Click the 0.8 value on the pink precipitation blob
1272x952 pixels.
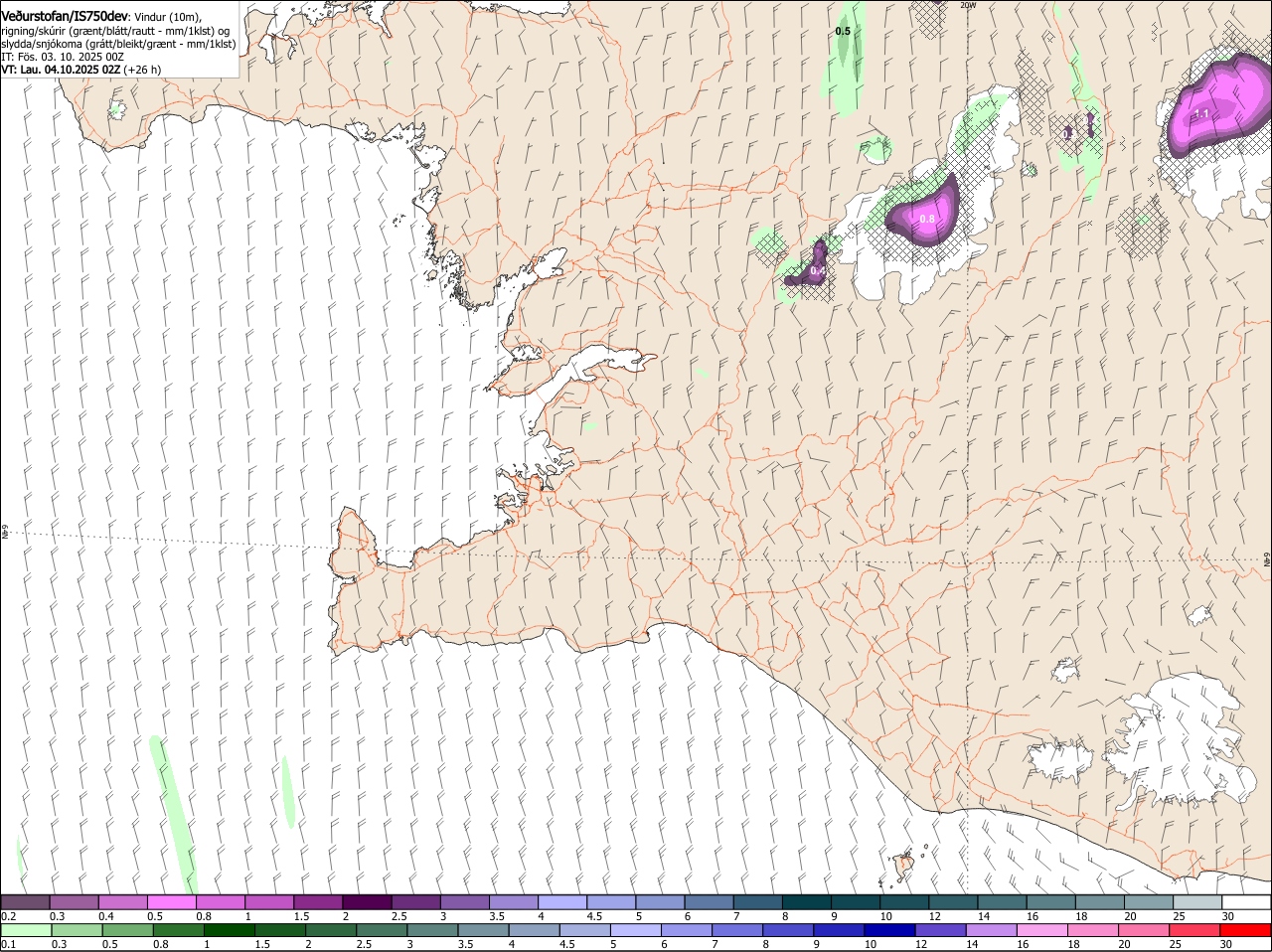click(x=927, y=219)
